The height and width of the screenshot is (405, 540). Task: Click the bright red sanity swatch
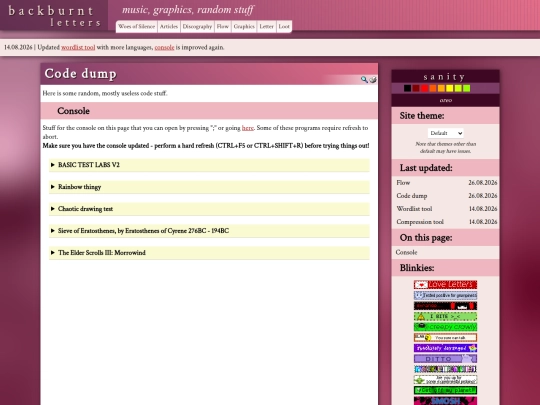[x=424, y=89]
